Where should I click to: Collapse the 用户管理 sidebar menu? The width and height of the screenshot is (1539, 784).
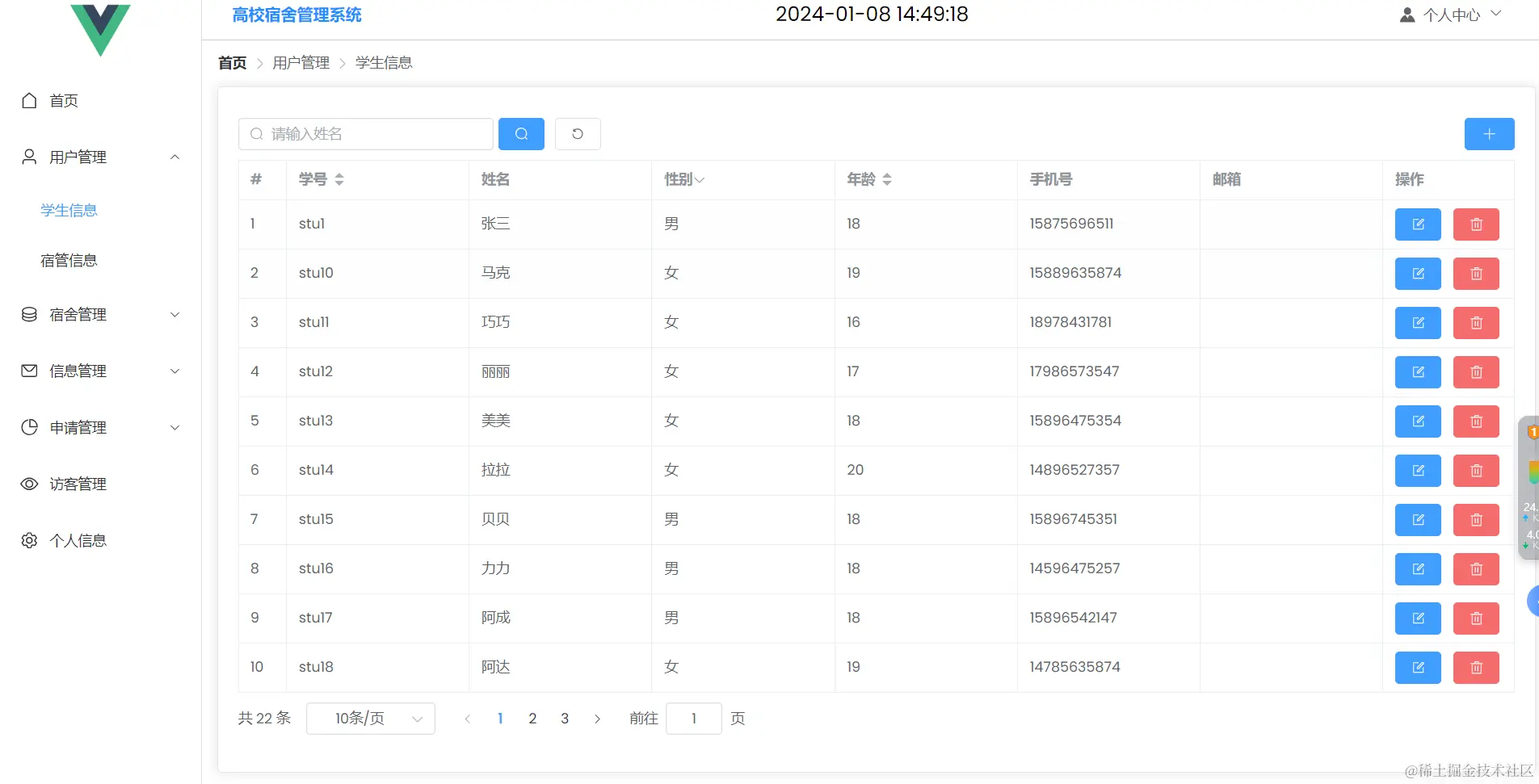(x=100, y=157)
